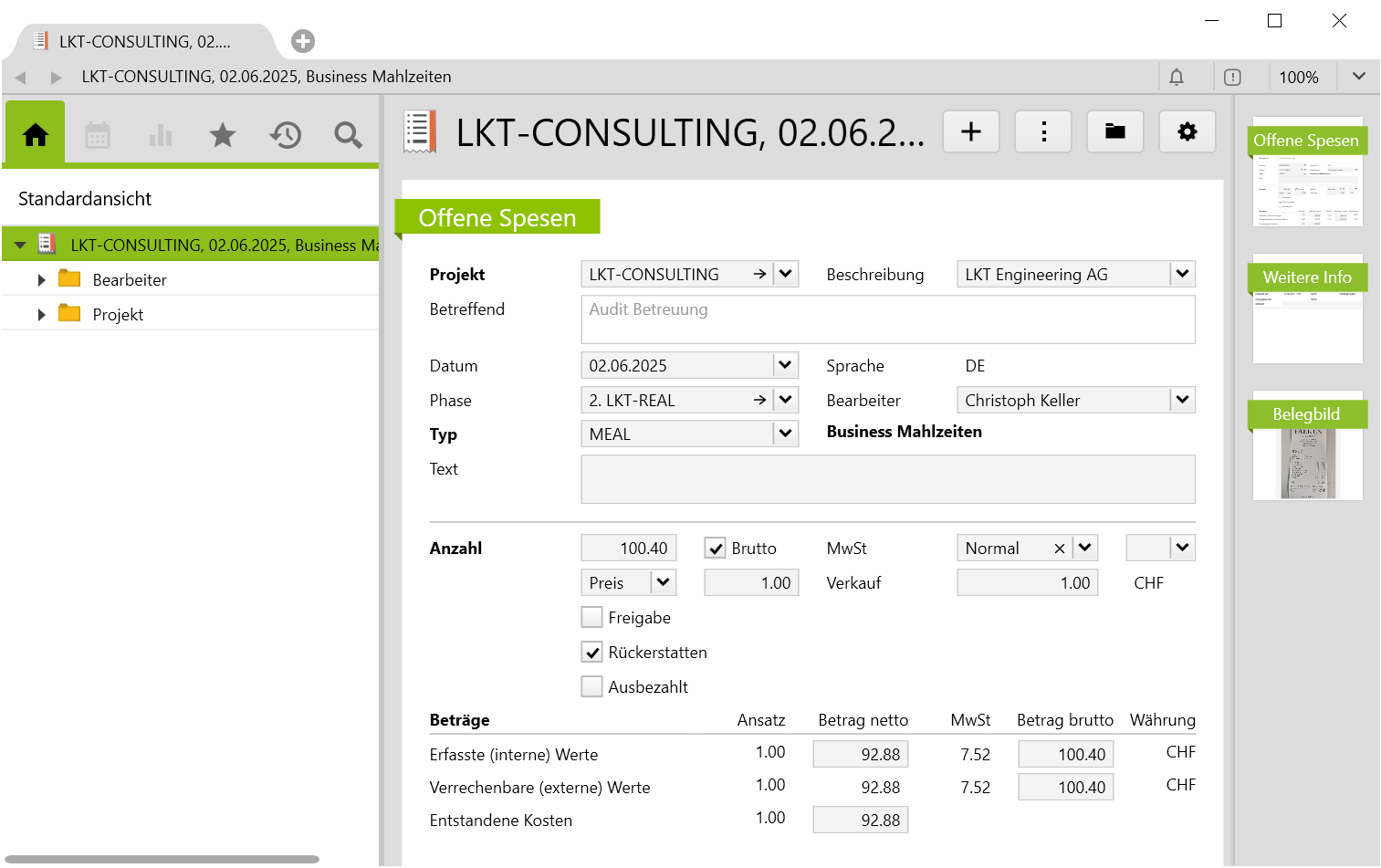Viewport: 1381px width, 868px height.
Task: Click the magnifier search icon
Action: (348, 136)
